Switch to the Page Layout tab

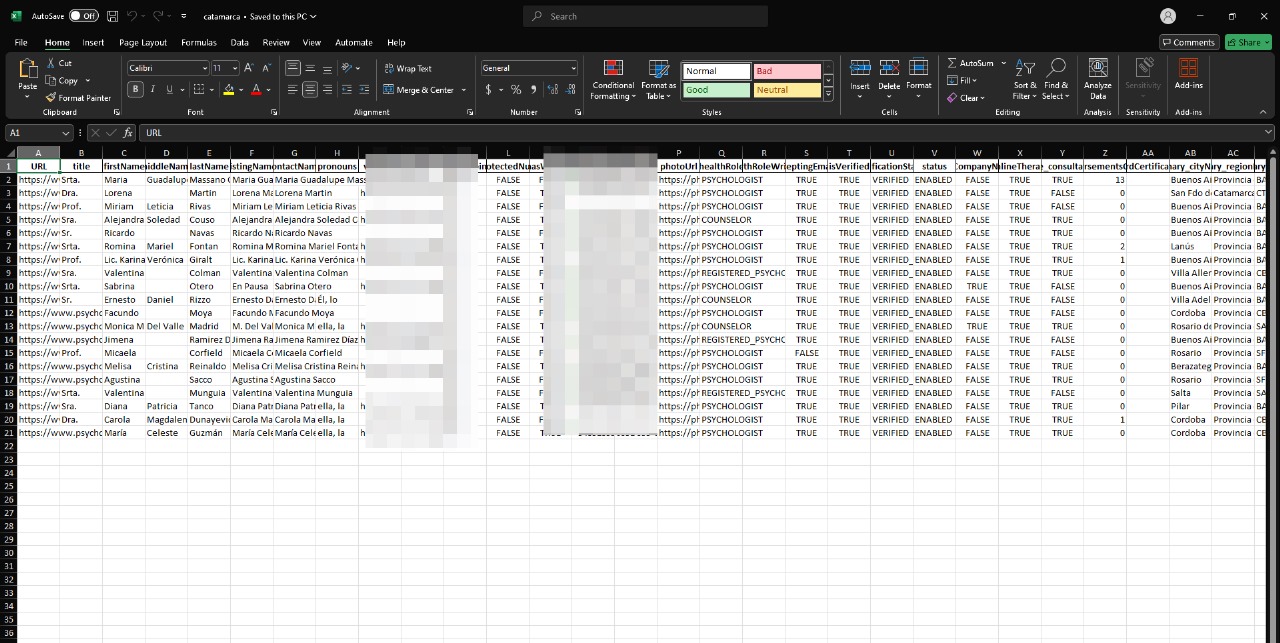pos(143,43)
